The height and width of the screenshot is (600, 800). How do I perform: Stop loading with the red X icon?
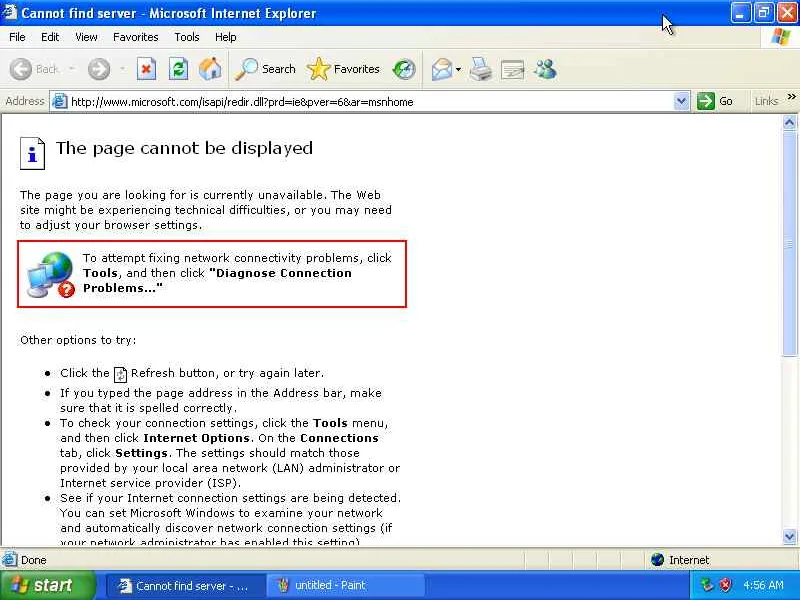(x=146, y=69)
